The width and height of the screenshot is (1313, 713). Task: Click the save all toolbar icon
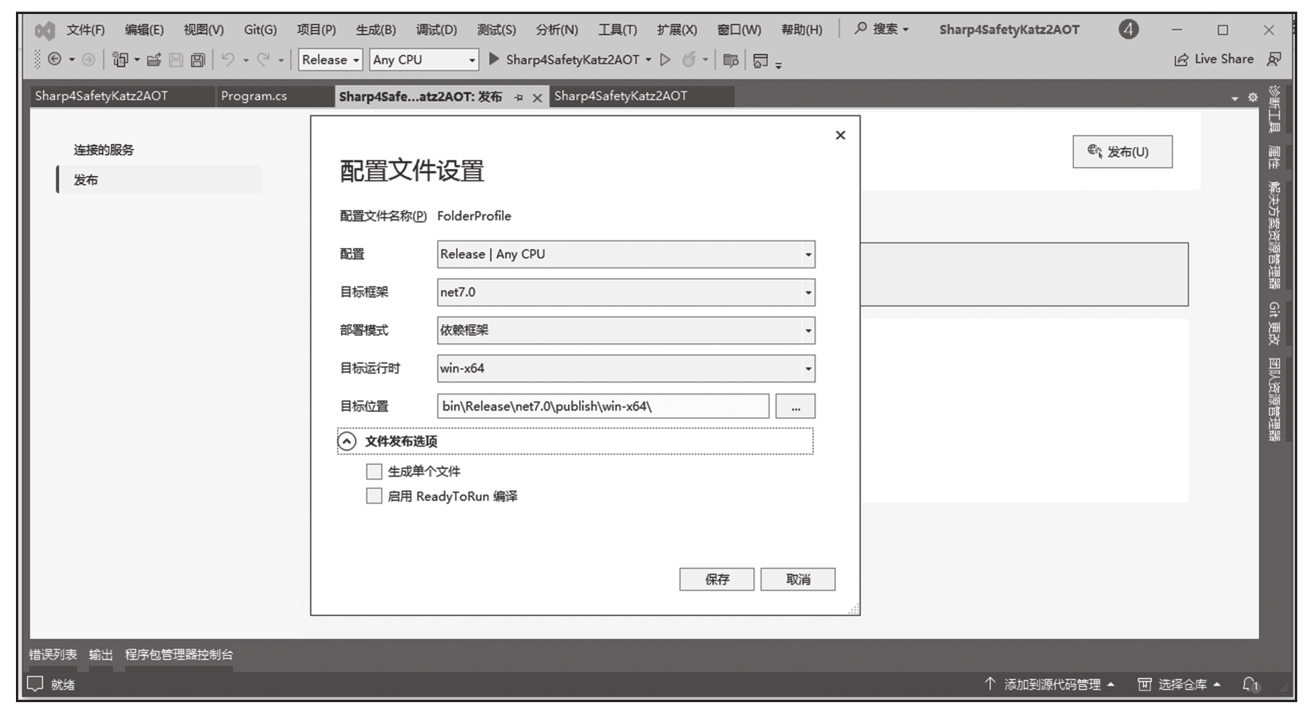tap(198, 60)
